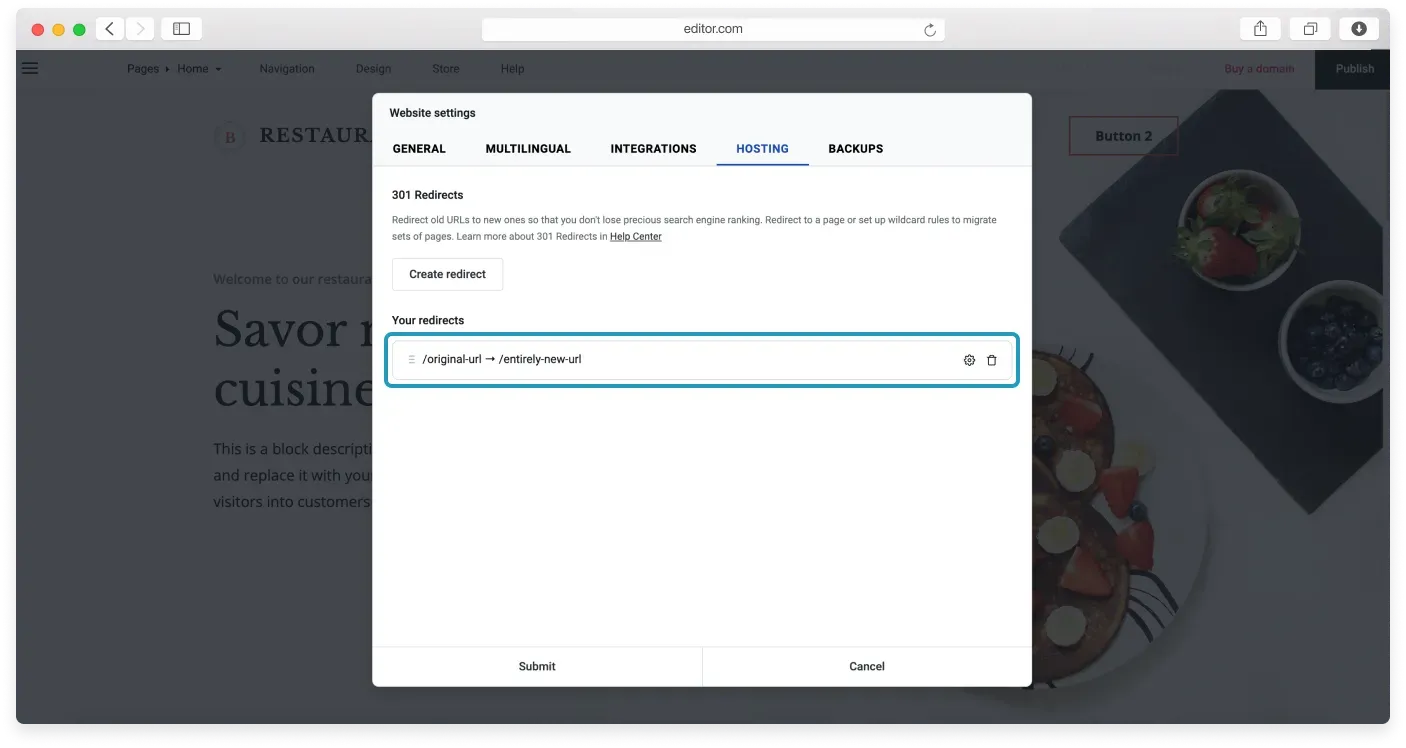This screenshot has width=1406, height=748.
Task: Delete the /original-url redirect with trash icon
Action: 992,360
